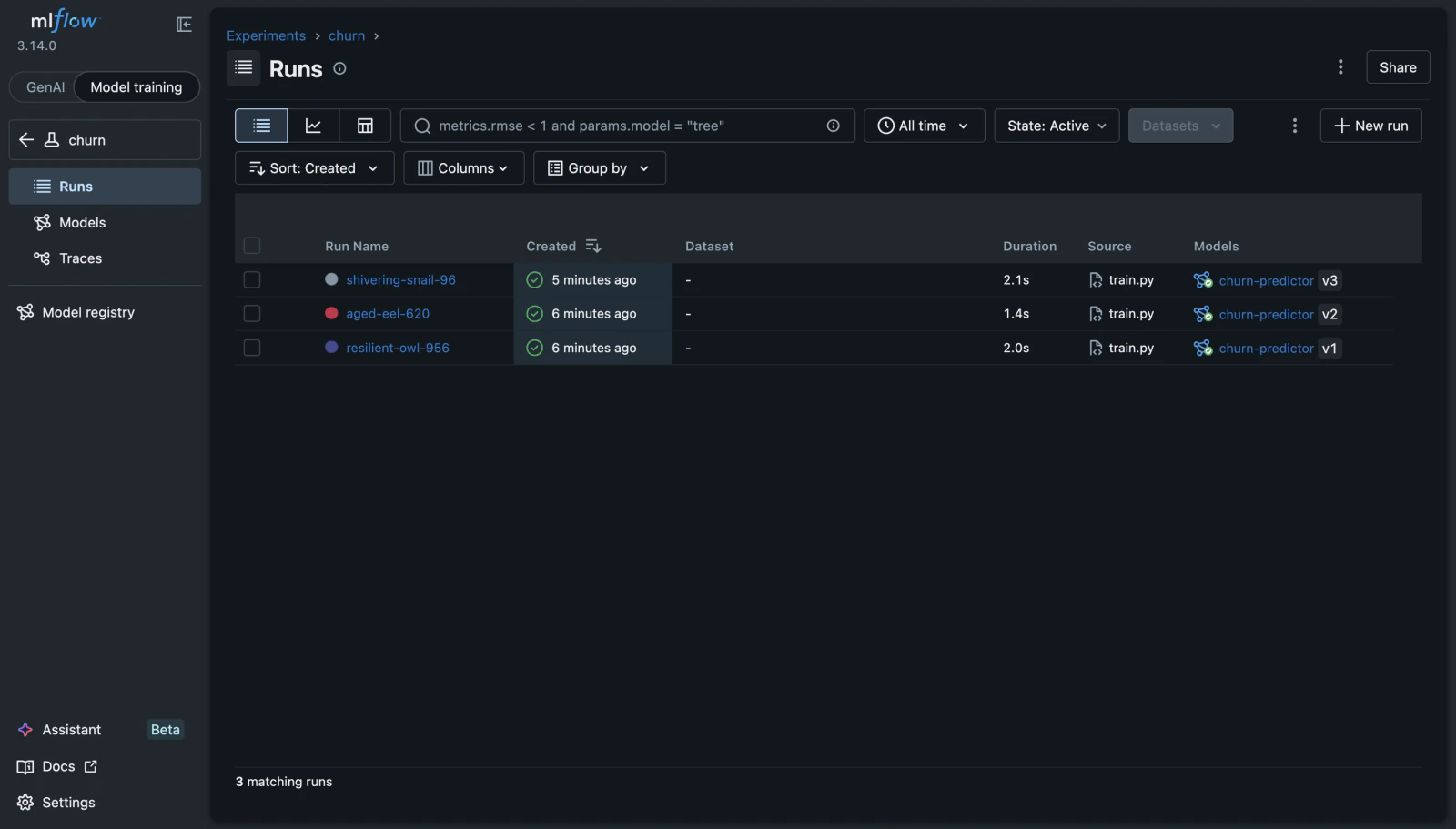Open Model registry from sidebar

click(x=105, y=312)
